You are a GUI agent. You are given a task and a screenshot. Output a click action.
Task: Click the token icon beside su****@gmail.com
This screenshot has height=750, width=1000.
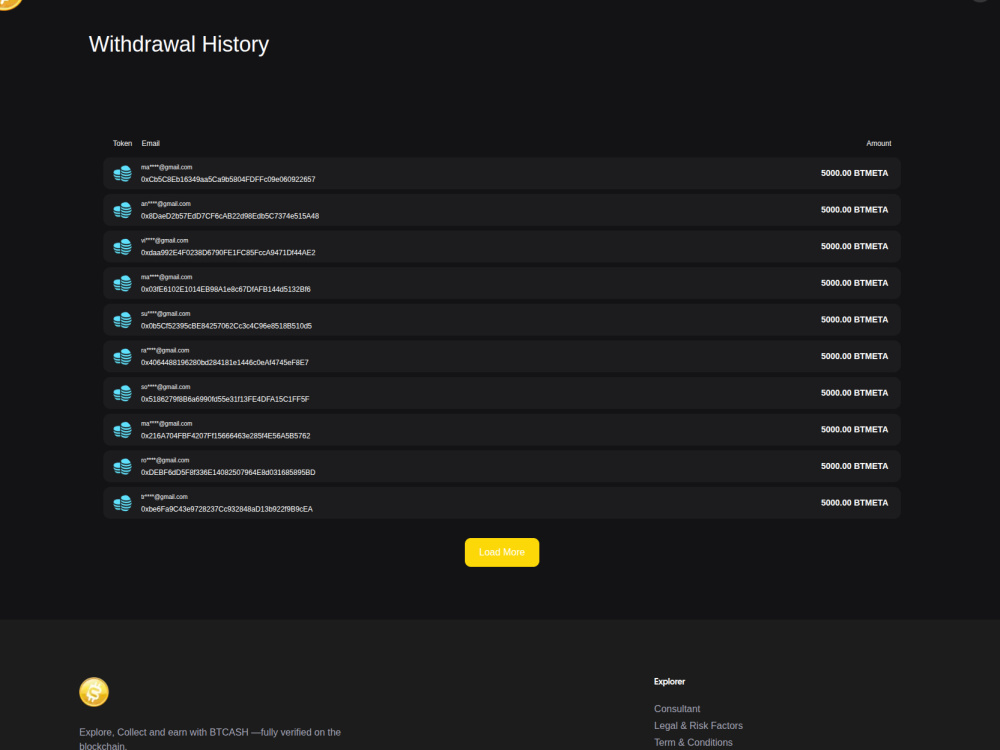click(x=122, y=320)
